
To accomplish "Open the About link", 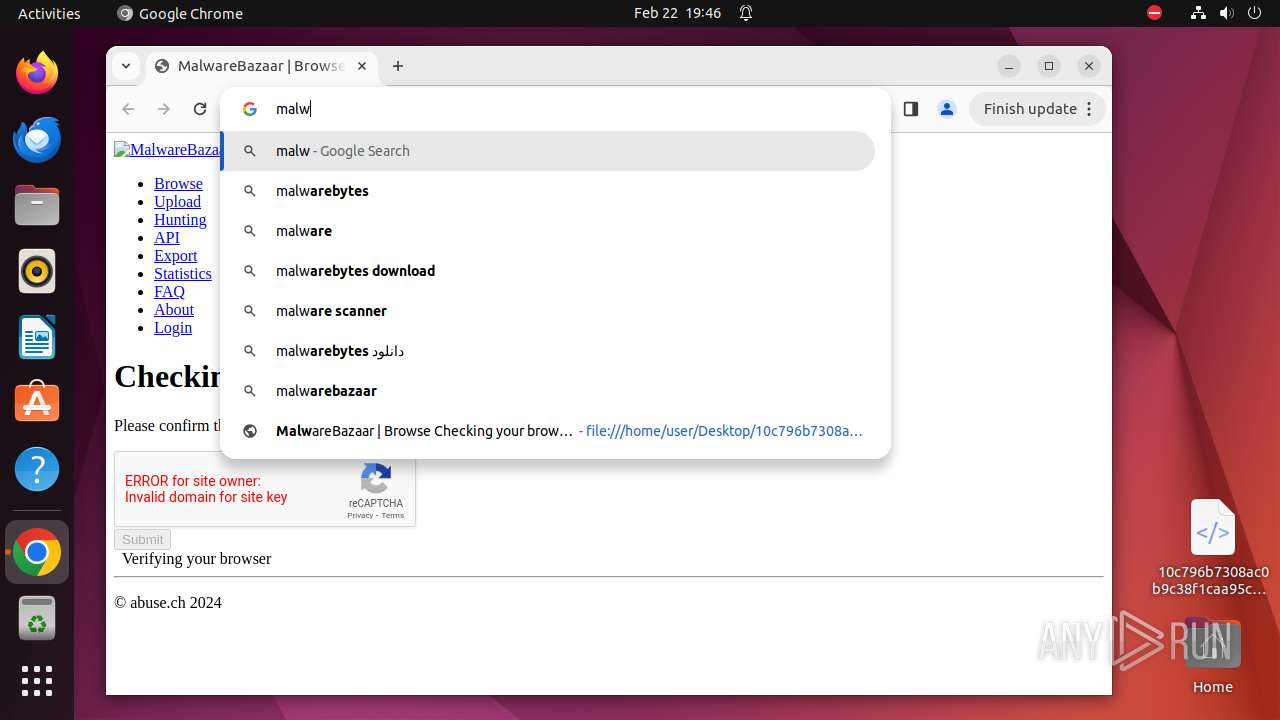I will (174, 310).
